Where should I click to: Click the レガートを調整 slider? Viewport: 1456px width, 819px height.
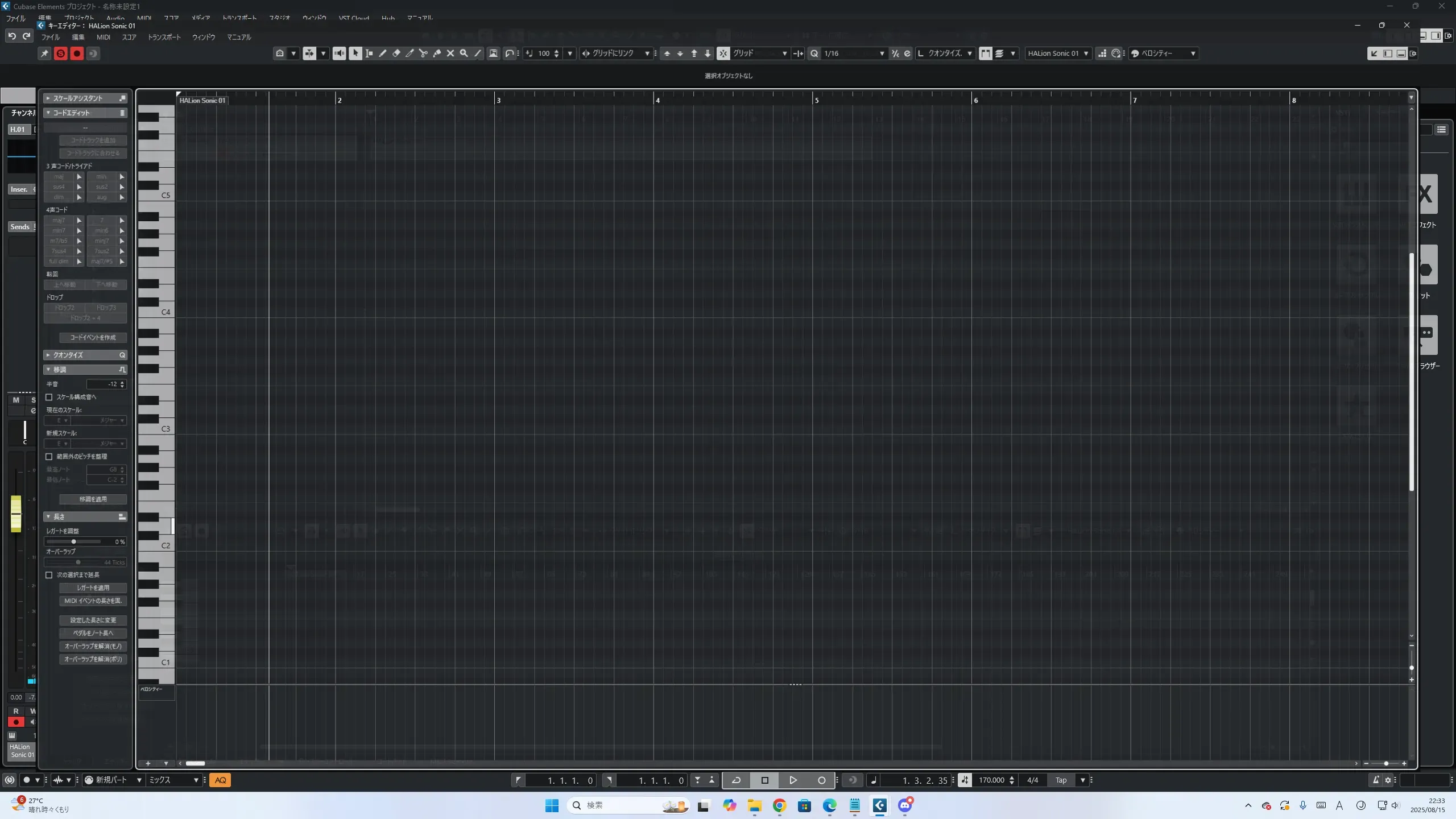coord(74,541)
